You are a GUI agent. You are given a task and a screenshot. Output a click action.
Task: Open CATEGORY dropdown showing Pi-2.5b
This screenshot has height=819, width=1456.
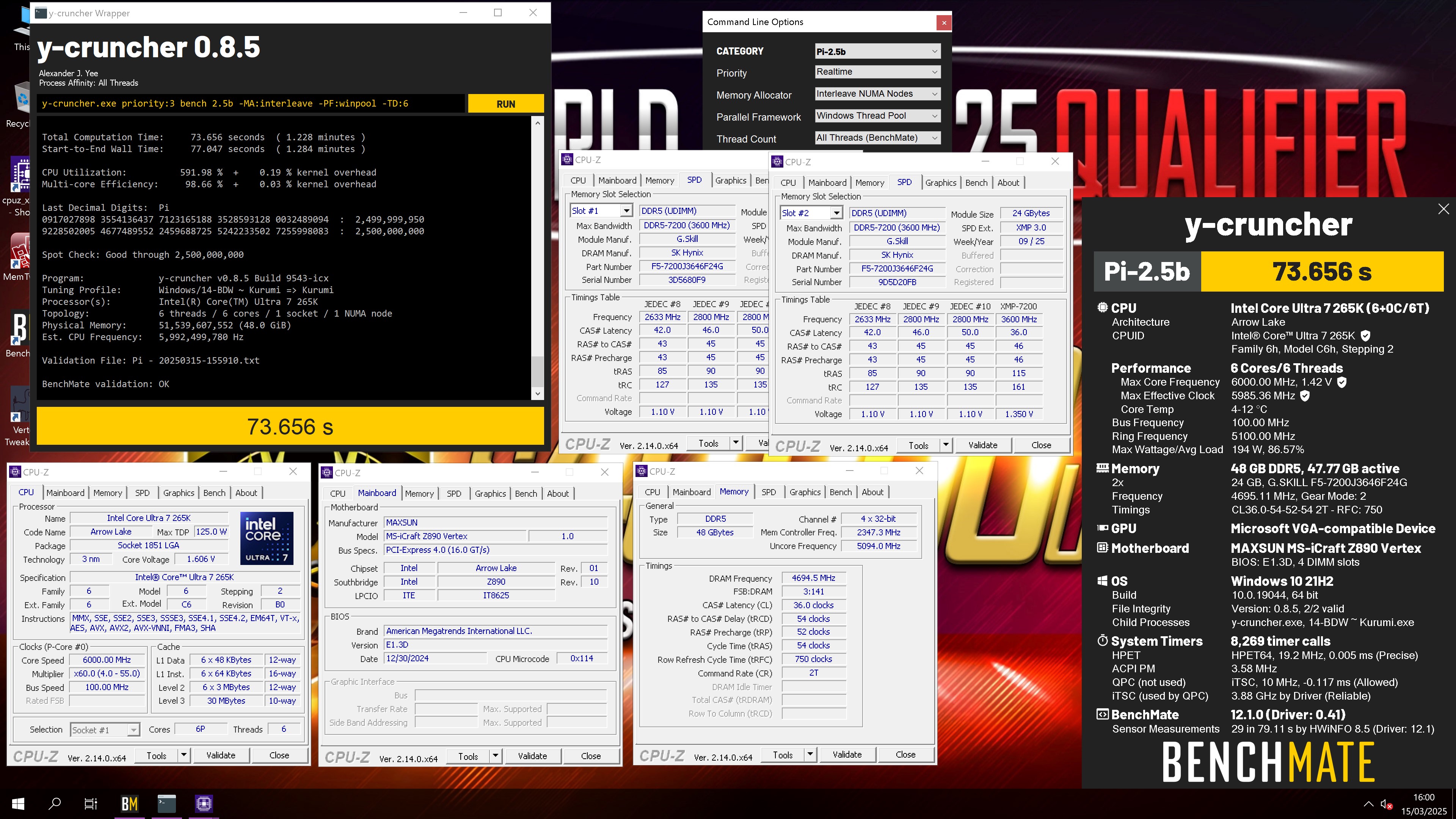pos(877,52)
